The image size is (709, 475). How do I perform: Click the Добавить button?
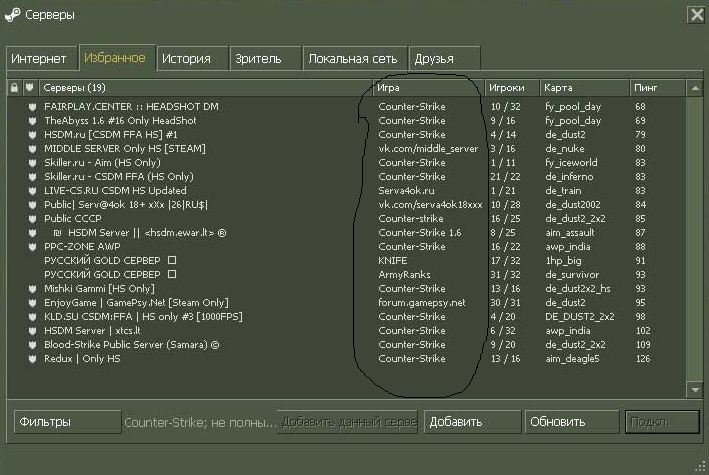coord(472,422)
